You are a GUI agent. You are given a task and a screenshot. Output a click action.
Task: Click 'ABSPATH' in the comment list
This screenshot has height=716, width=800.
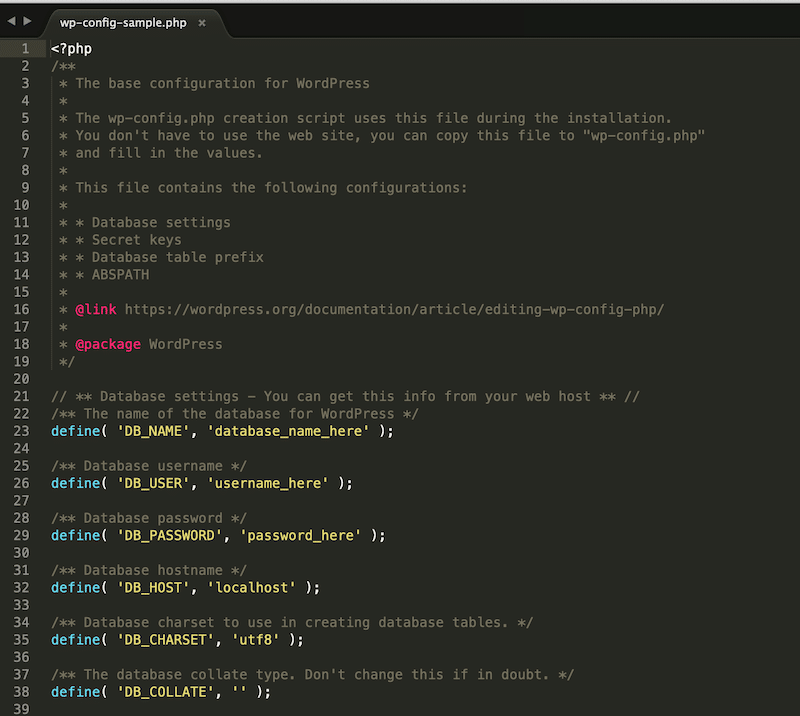click(120, 275)
